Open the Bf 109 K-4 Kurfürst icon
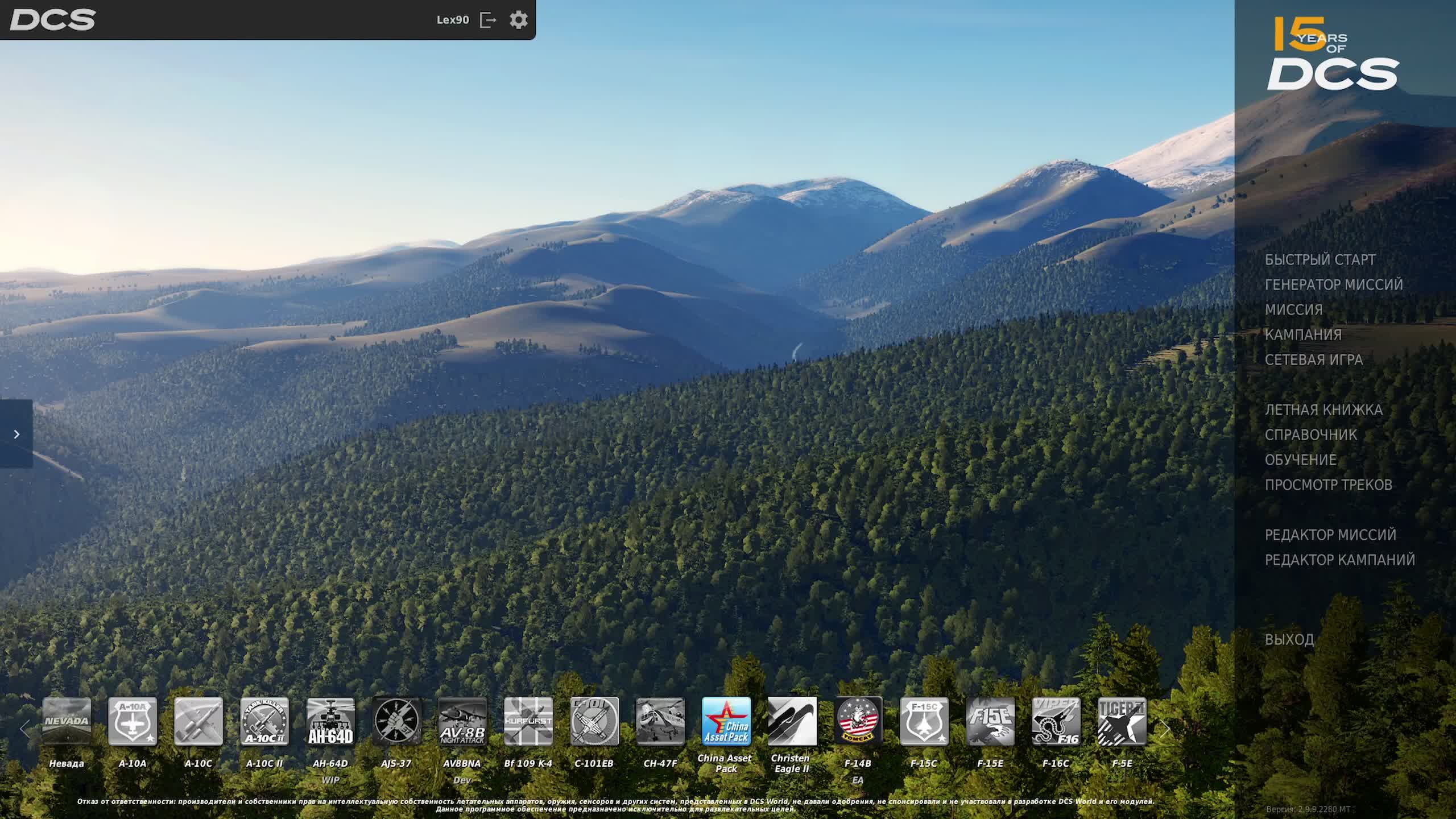1456x819 pixels. click(528, 721)
